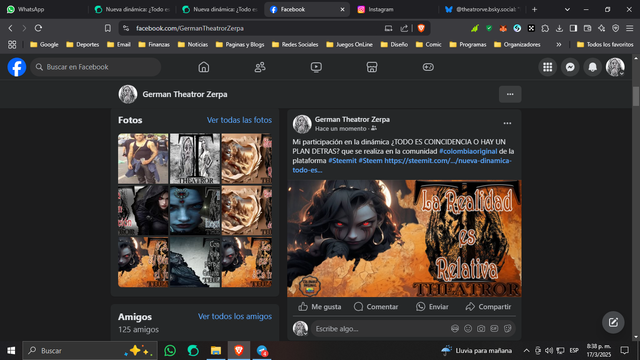This screenshot has height=360, width=640.
Task: Open the post's three-dots options menu
Action: pyautogui.click(x=507, y=123)
